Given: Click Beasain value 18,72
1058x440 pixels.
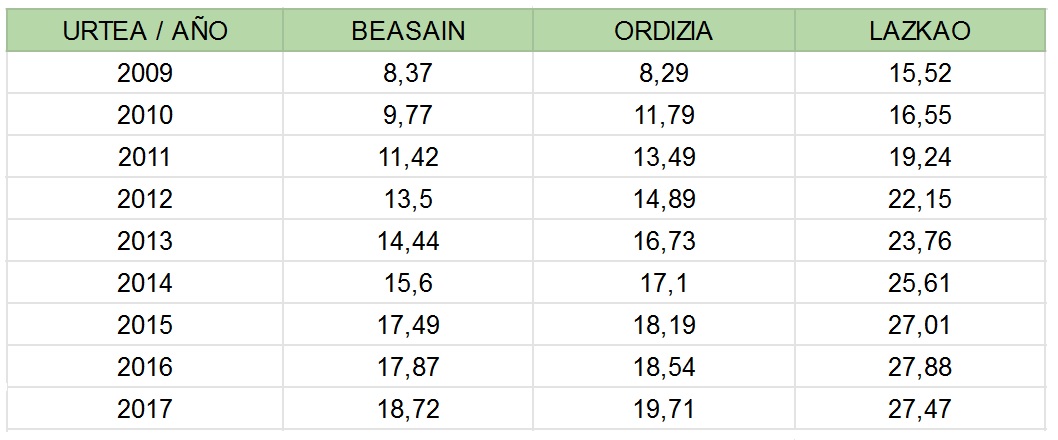Looking at the screenshot, I should pyautogui.click(x=408, y=409).
